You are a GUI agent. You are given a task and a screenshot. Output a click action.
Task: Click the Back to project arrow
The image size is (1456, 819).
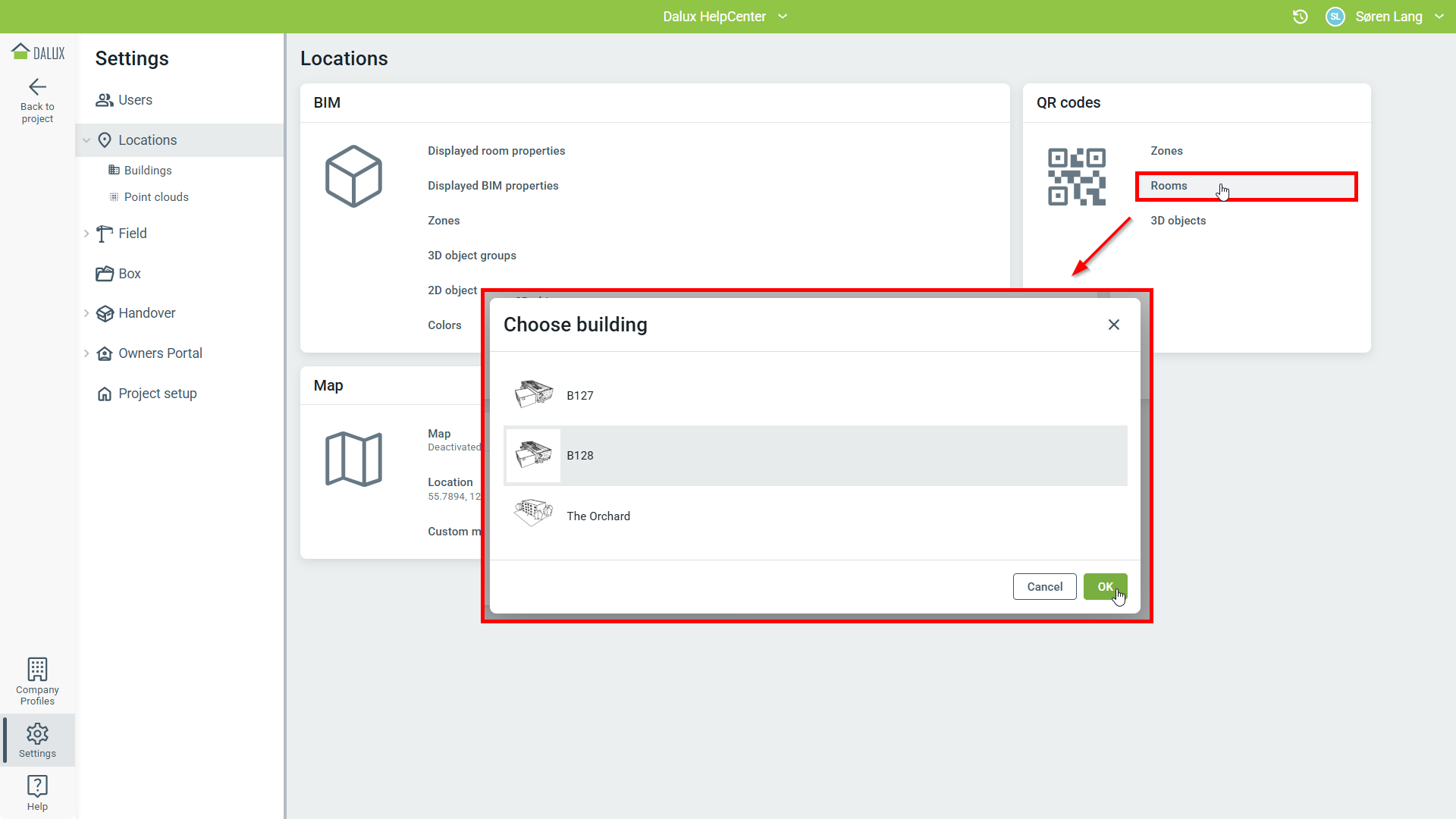(x=37, y=87)
